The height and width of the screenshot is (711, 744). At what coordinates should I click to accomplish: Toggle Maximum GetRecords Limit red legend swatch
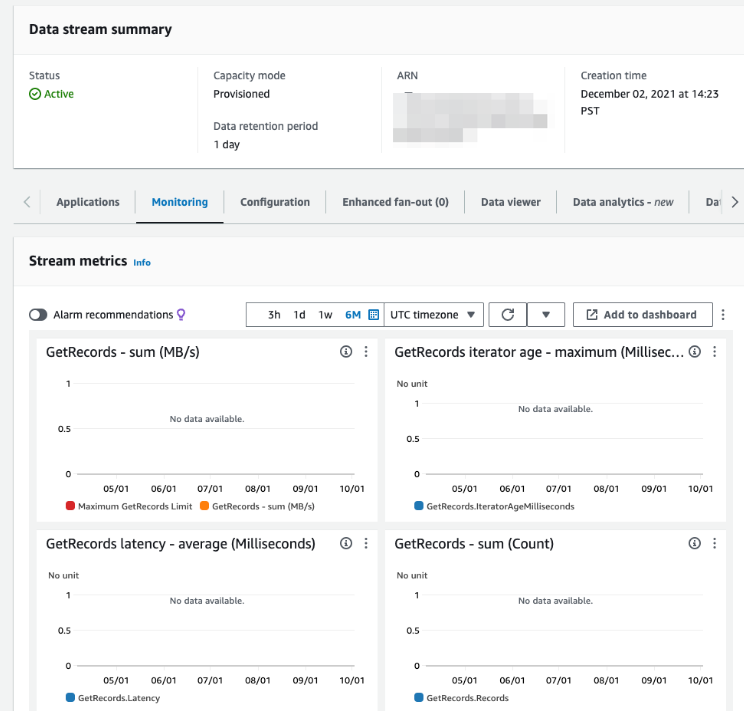(70, 506)
